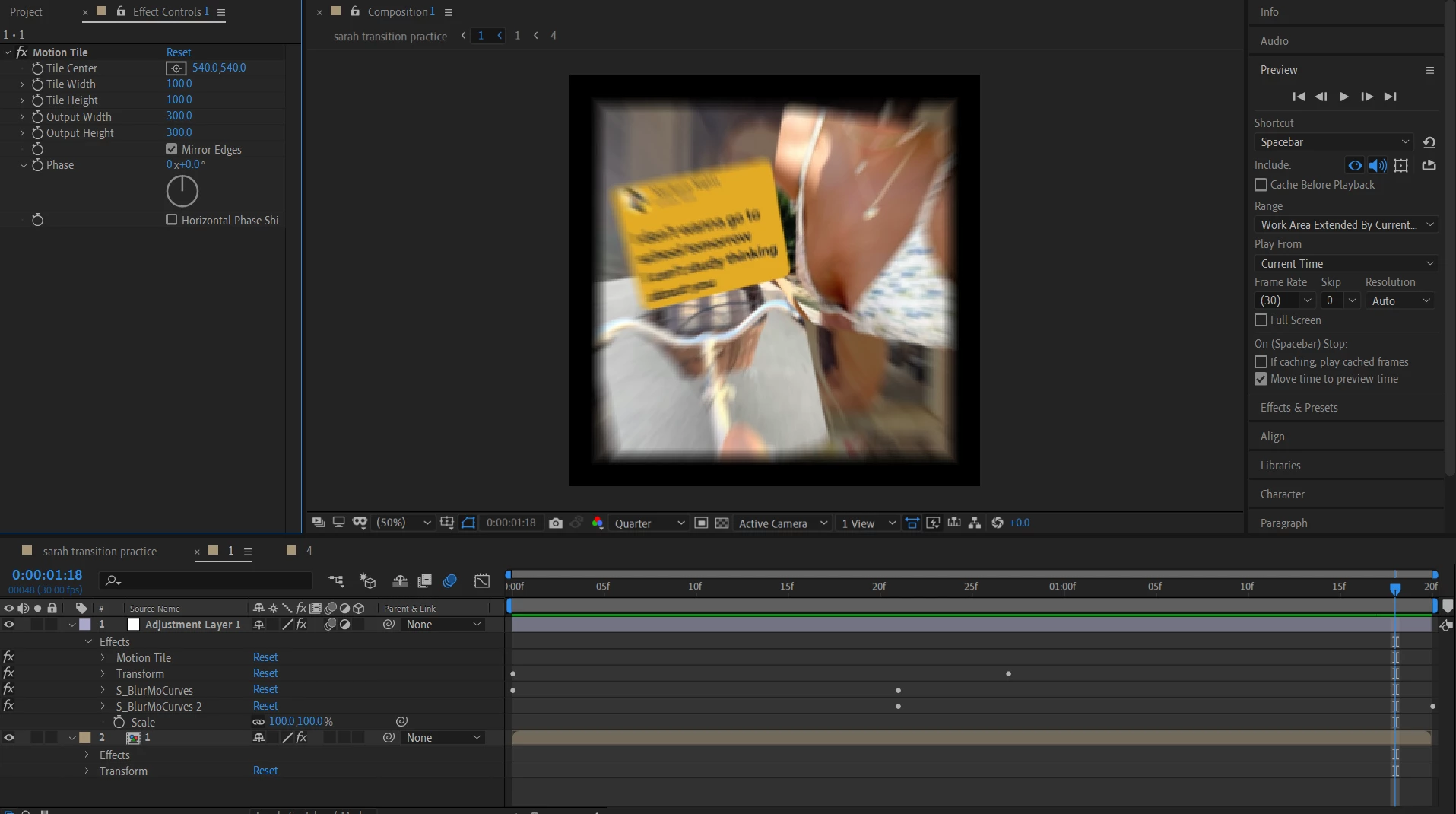Screen dimensions: 1456x814
Task: Toggle frame blending enable icon in timeline
Action: point(424,581)
